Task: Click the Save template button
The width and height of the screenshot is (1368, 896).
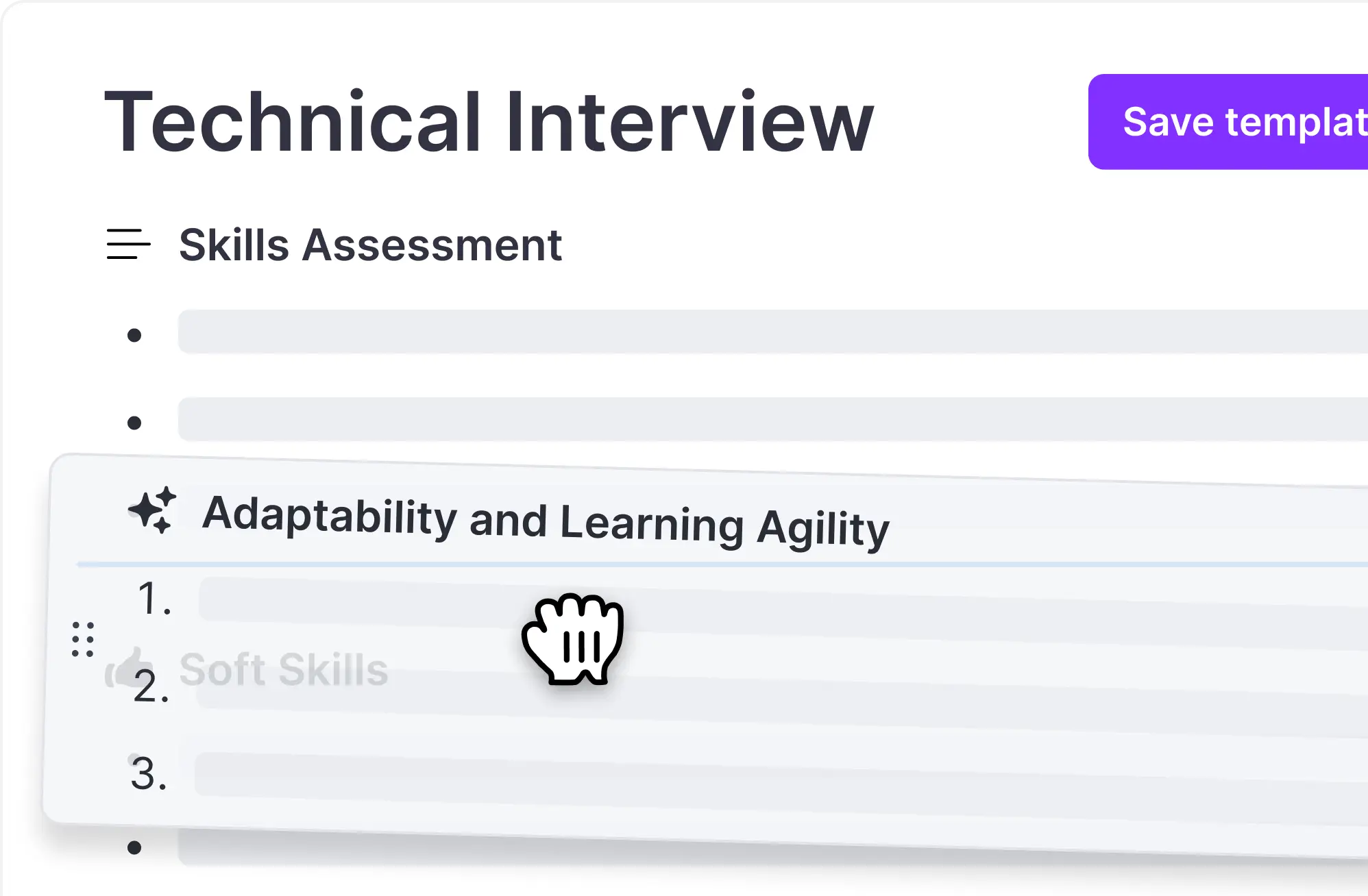Action: (x=1228, y=122)
